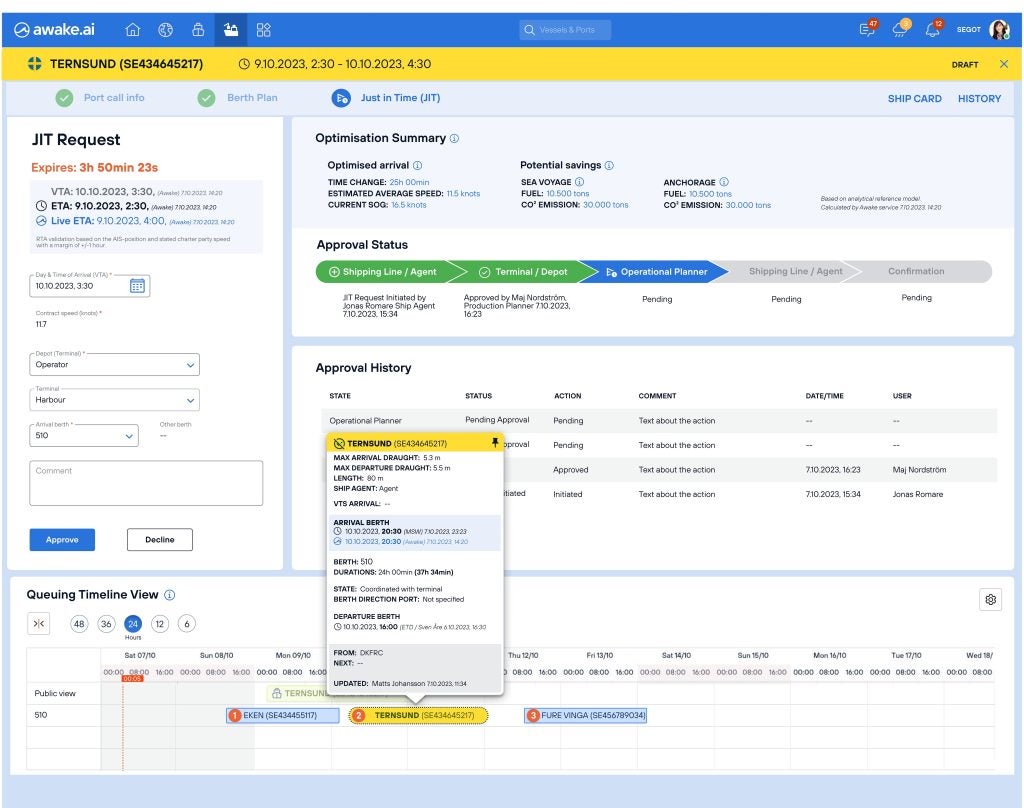The height and width of the screenshot is (808, 1024).
Task: Click the Approve button
Action: [62, 540]
